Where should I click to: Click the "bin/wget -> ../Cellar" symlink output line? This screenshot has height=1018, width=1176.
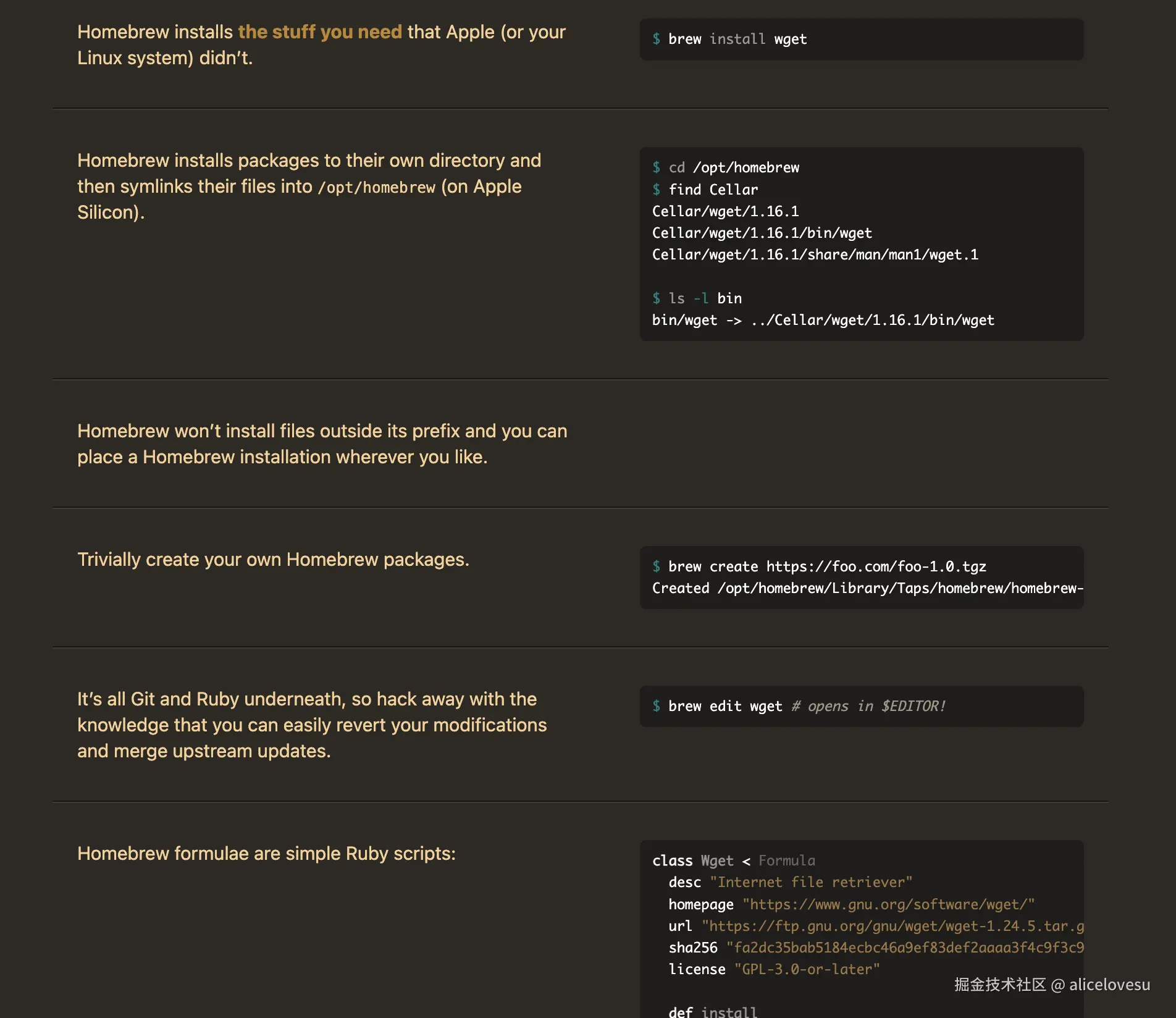pyautogui.click(x=823, y=320)
